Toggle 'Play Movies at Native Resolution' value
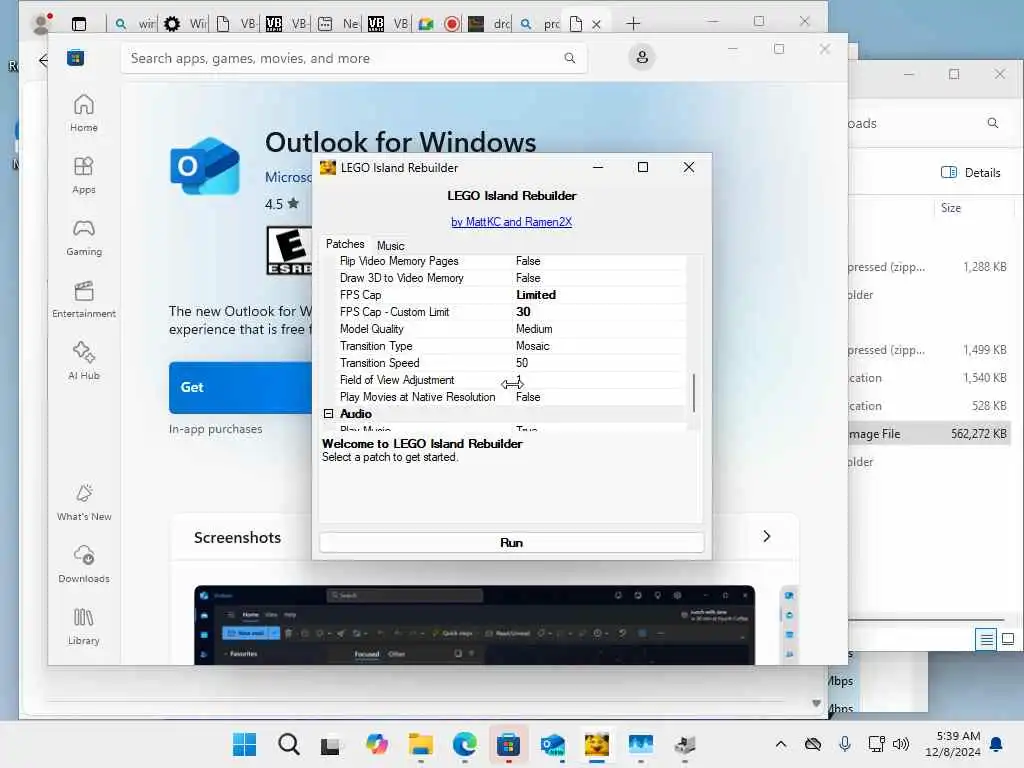Viewport: 1024px width, 768px height. [x=528, y=396]
